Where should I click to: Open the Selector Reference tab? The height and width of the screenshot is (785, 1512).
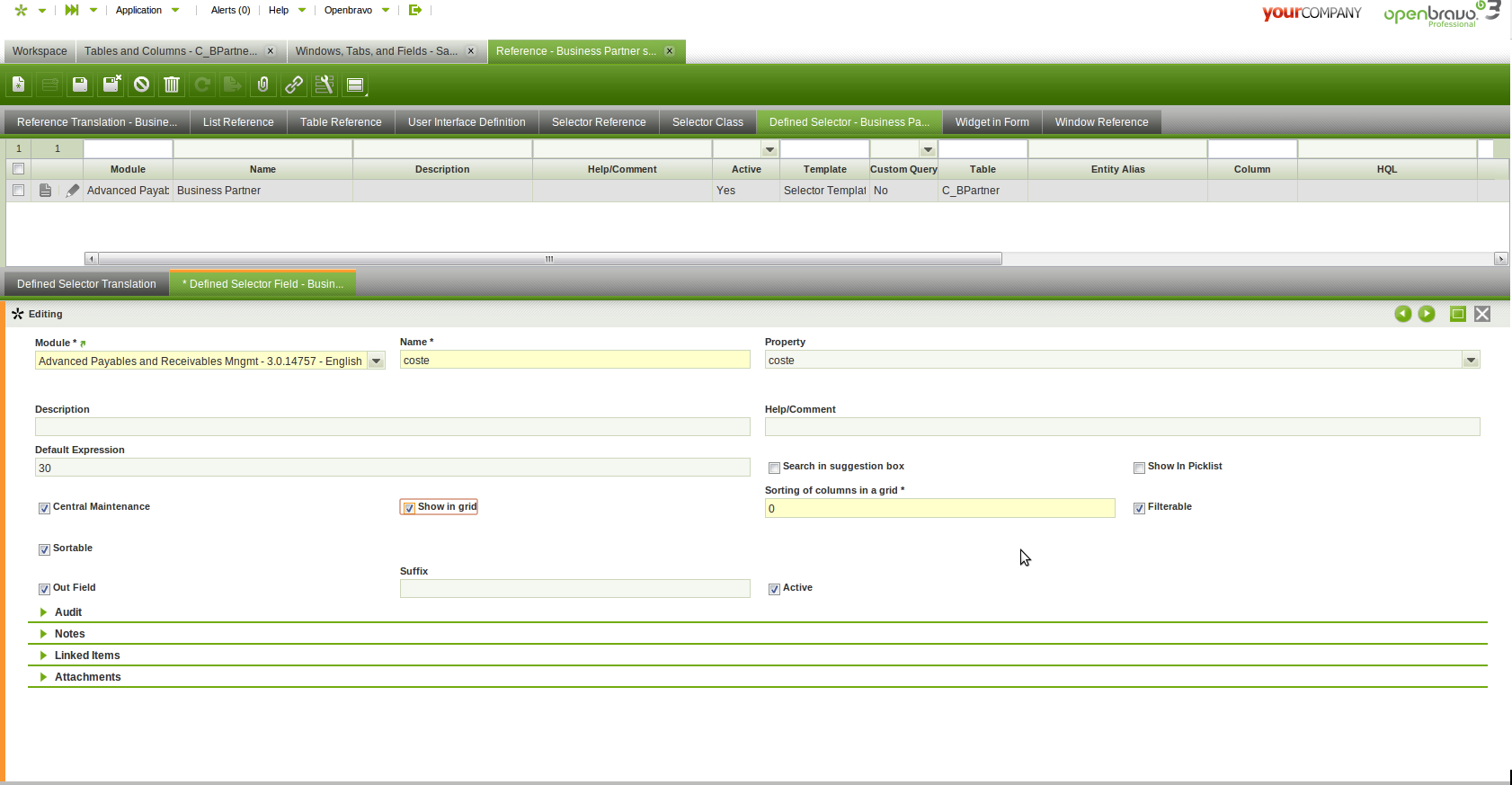(x=599, y=122)
